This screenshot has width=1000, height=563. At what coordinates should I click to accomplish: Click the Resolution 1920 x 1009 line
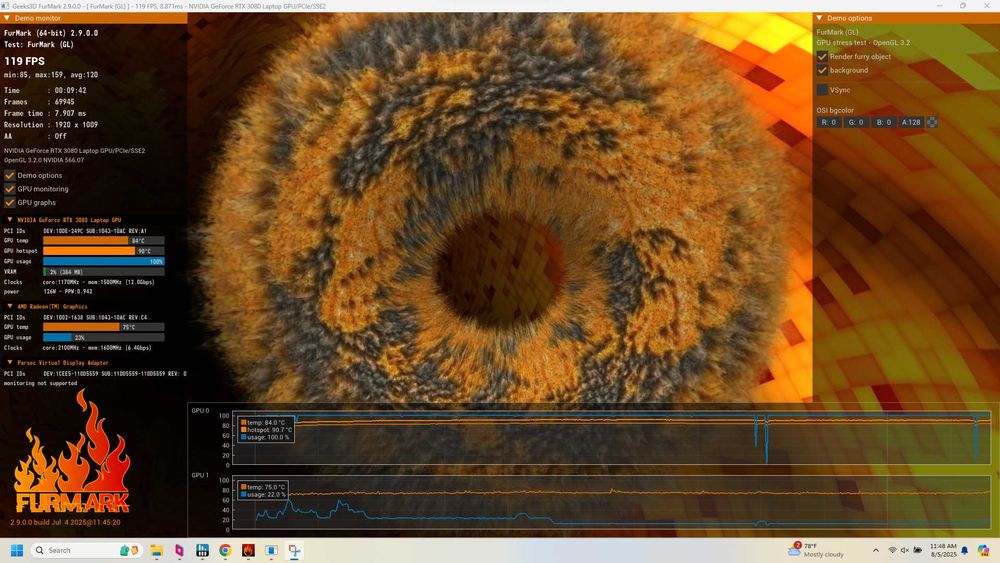pyautogui.click(x=51, y=125)
